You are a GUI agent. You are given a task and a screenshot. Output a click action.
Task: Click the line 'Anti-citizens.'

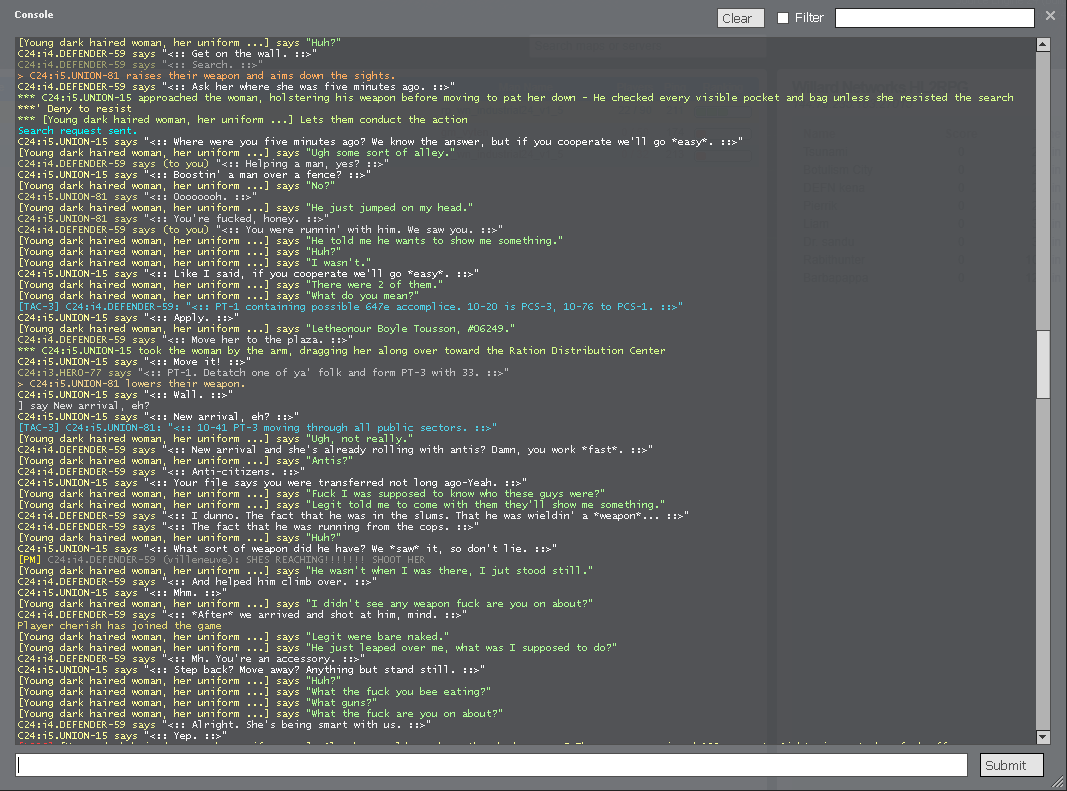click(x=161, y=472)
